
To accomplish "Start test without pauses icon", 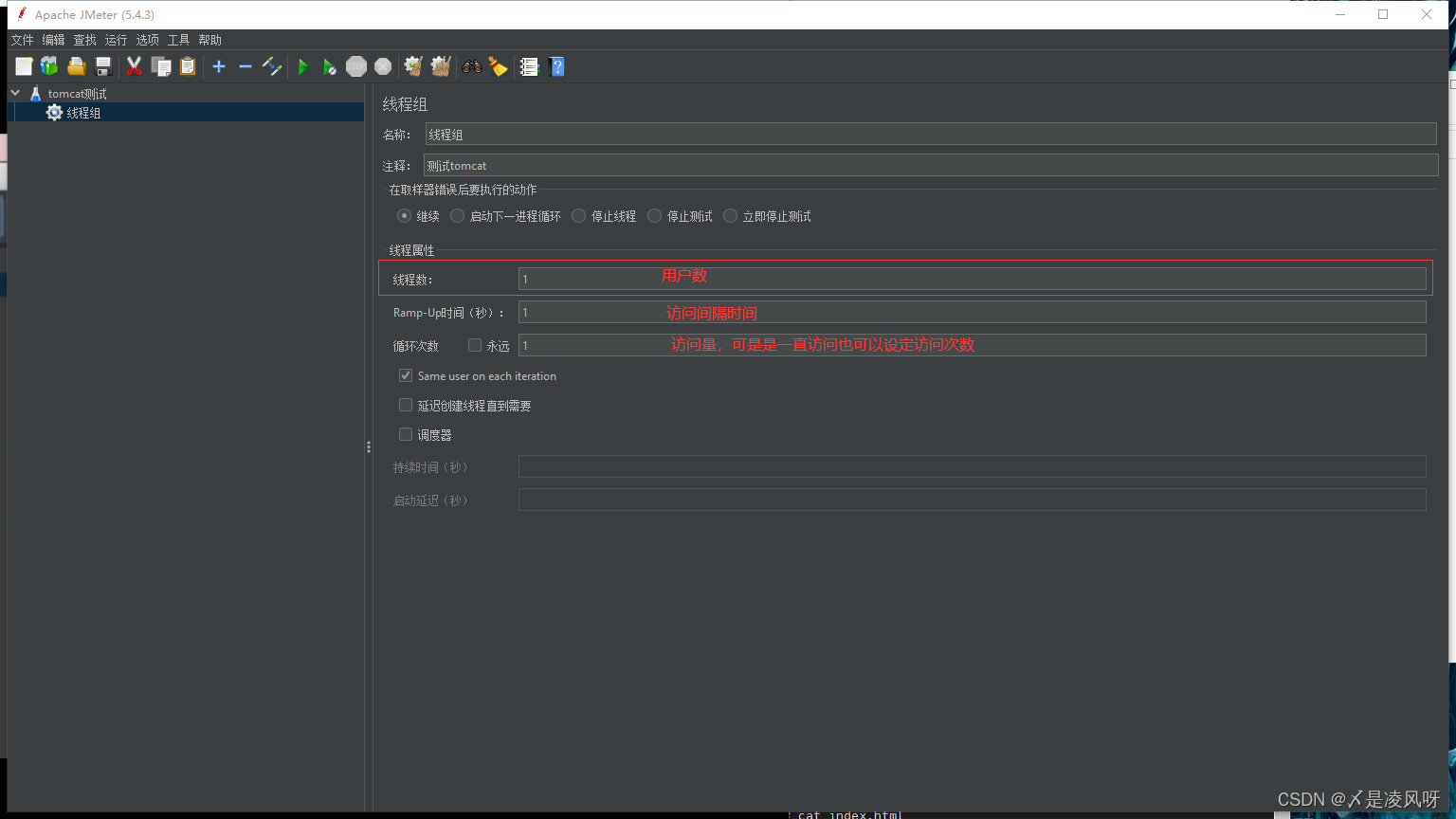I will tap(329, 66).
